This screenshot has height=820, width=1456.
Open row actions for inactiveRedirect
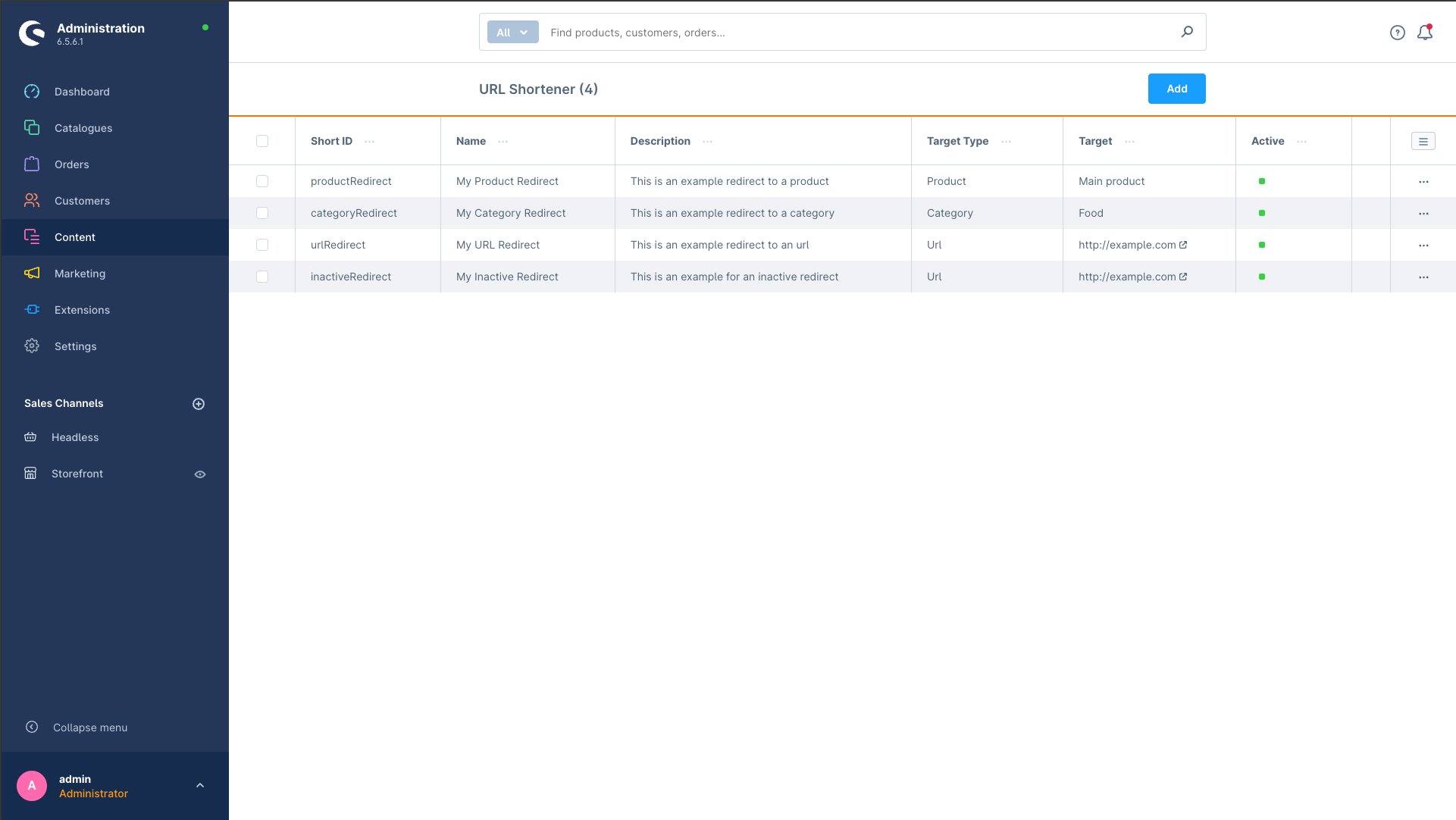1423,277
